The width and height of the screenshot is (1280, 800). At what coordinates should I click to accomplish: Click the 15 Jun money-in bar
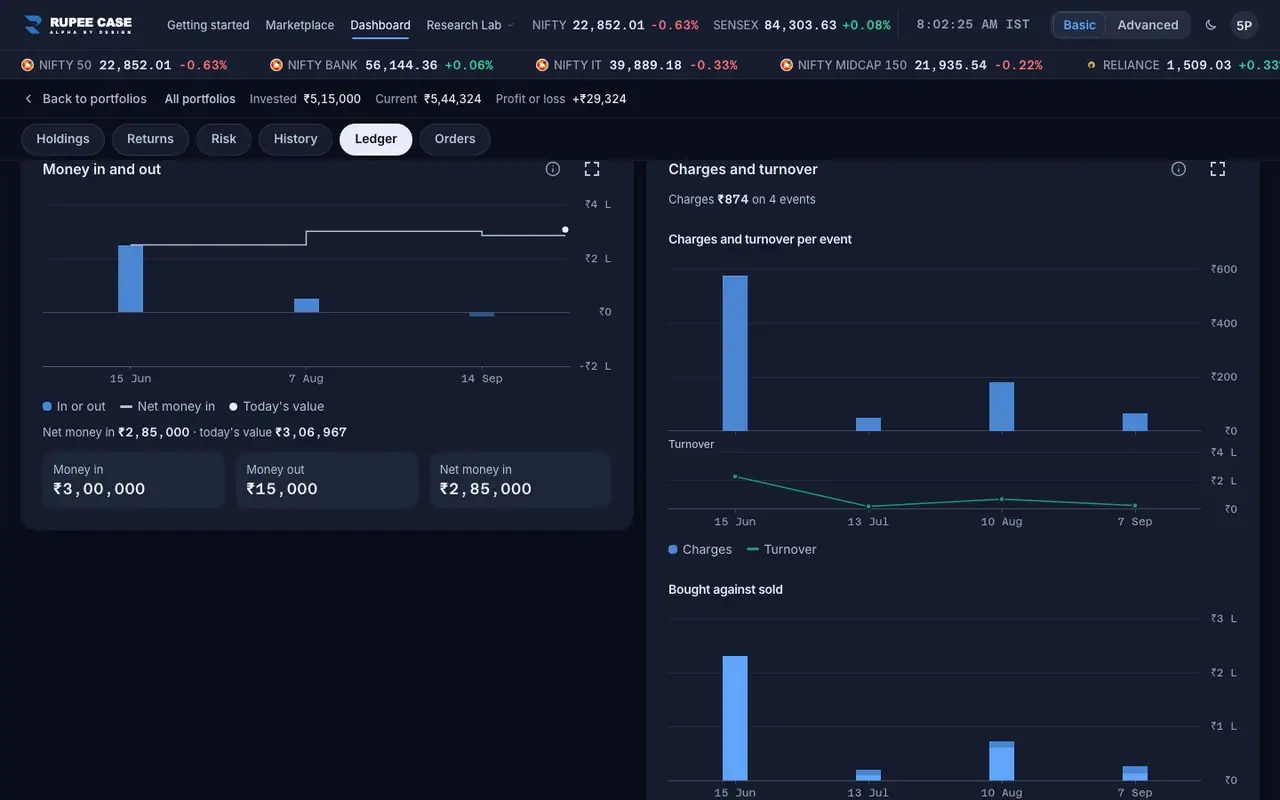(131, 279)
